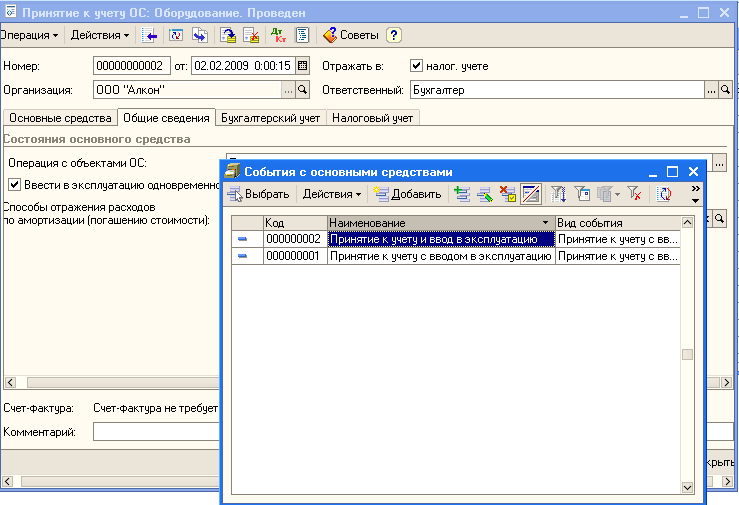Open Действия dropdown in events window
The image size is (739, 505).
click(x=332, y=194)
